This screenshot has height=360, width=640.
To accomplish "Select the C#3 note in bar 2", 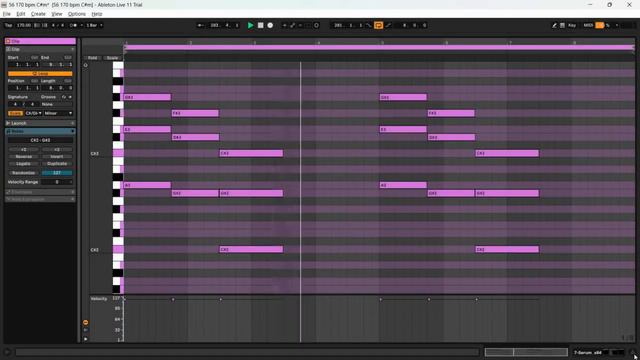I will [x=251, y=153].
